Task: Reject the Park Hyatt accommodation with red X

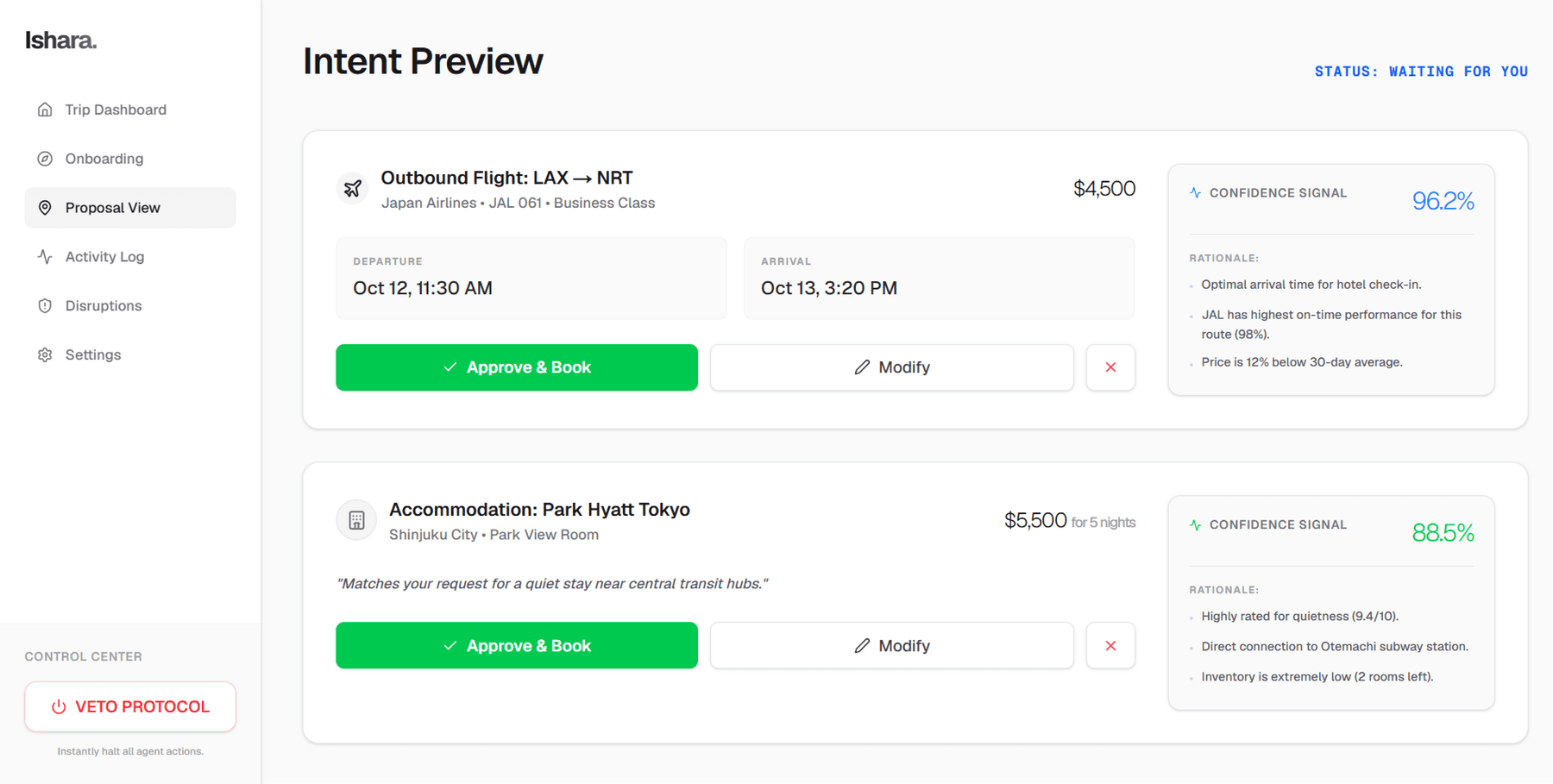Action: tap(1110, 646)
